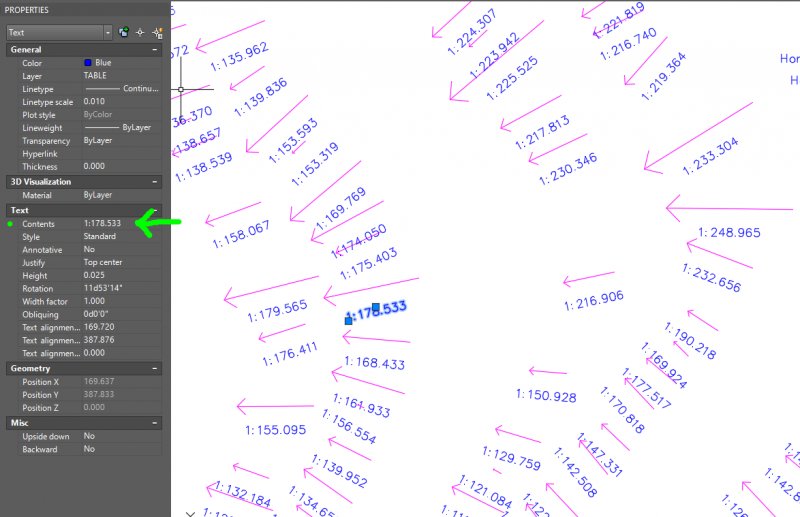Select drawing text 1:176.411

point(290,354)
